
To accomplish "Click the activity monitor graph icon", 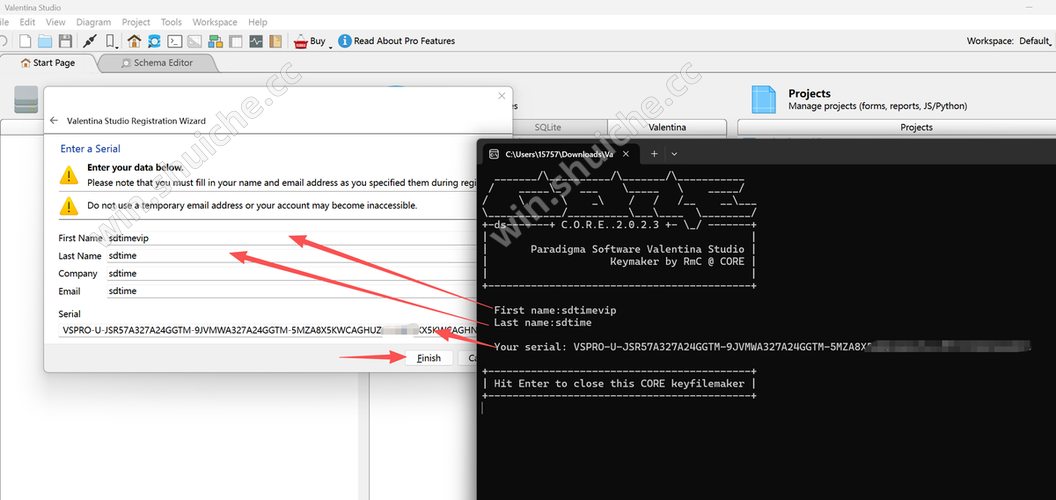I will 256,41.
